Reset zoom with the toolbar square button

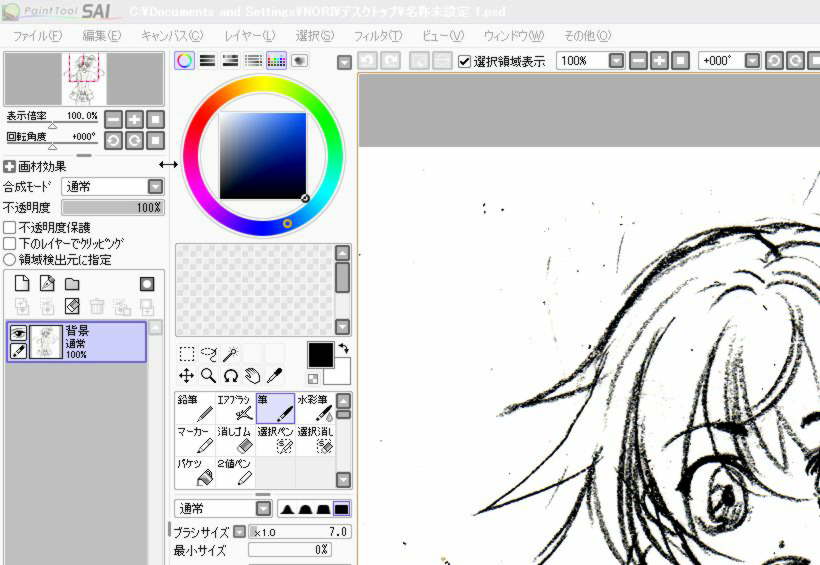coord(680,61)
